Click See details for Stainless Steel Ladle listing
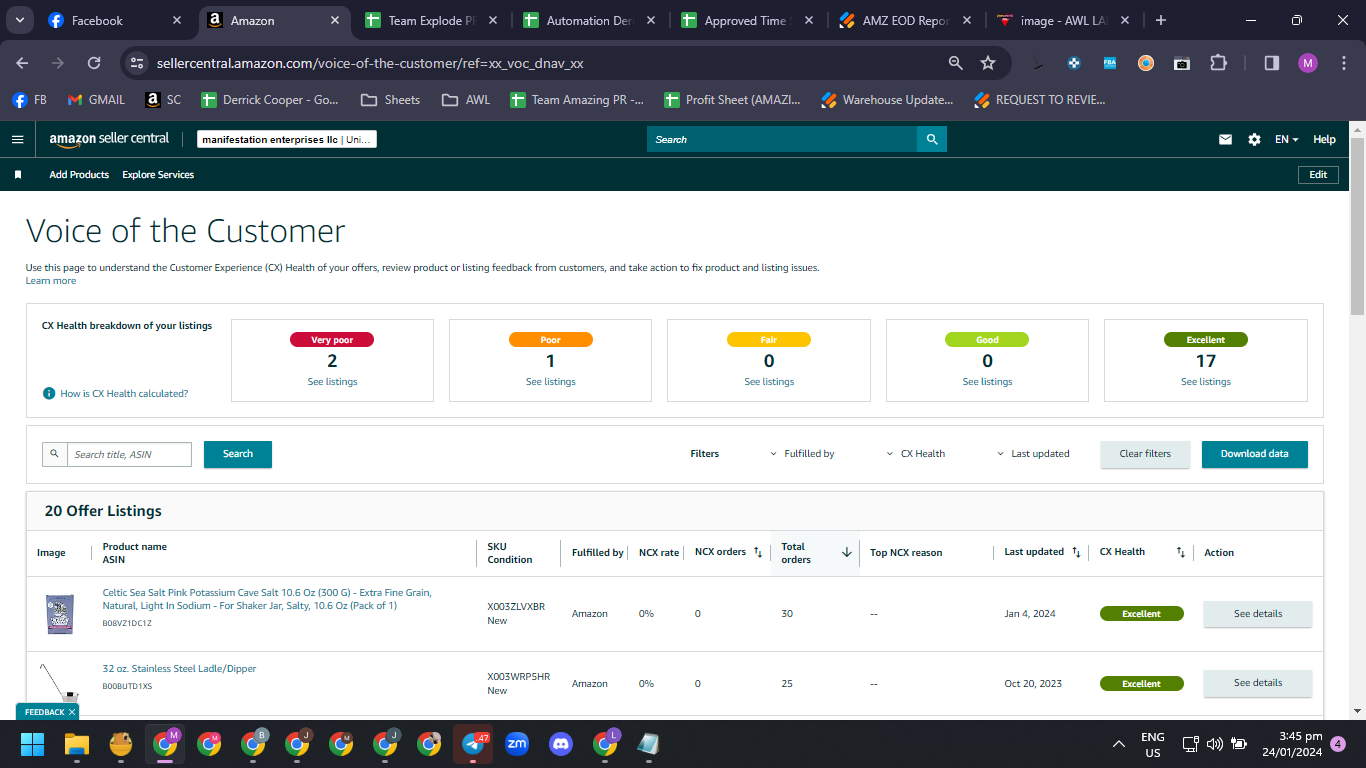 click(x=1257, y=683)
